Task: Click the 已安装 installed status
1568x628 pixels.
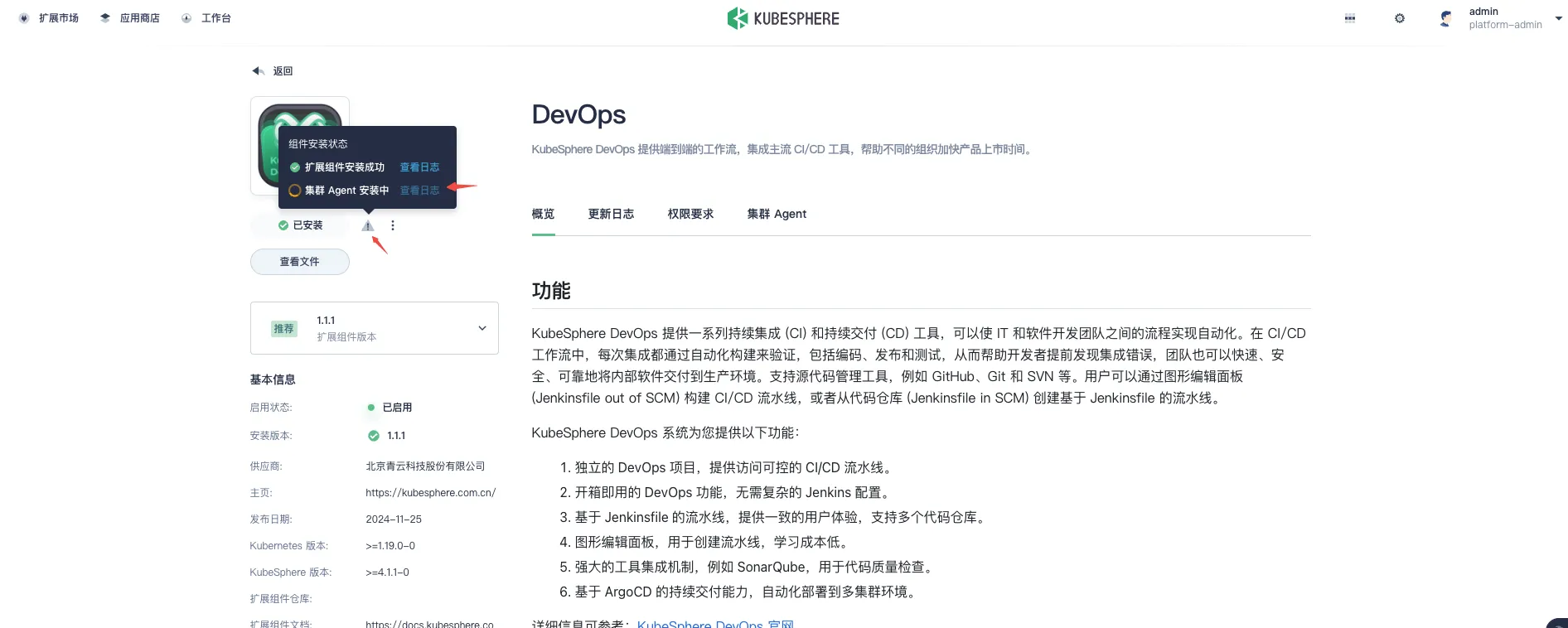Action: [x=300, y=225]
